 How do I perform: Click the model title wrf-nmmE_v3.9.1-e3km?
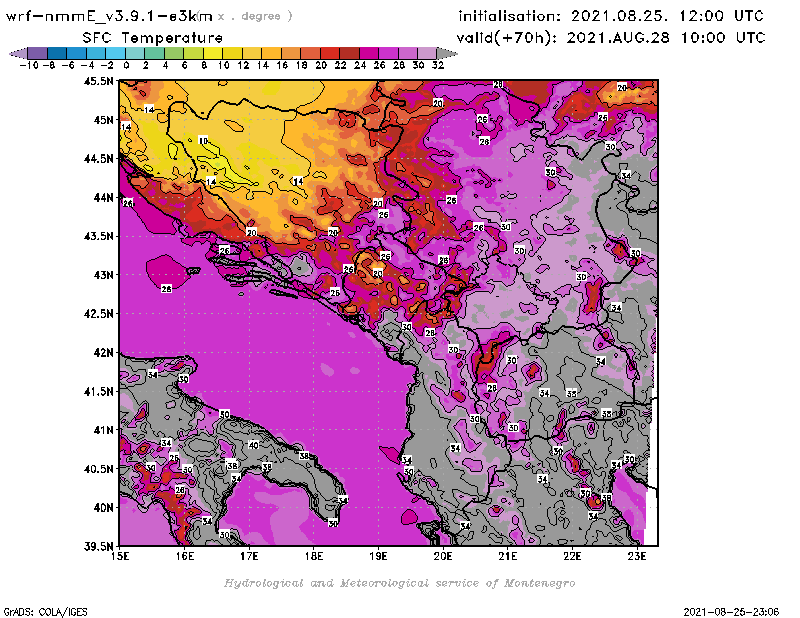tap(109, 16)
